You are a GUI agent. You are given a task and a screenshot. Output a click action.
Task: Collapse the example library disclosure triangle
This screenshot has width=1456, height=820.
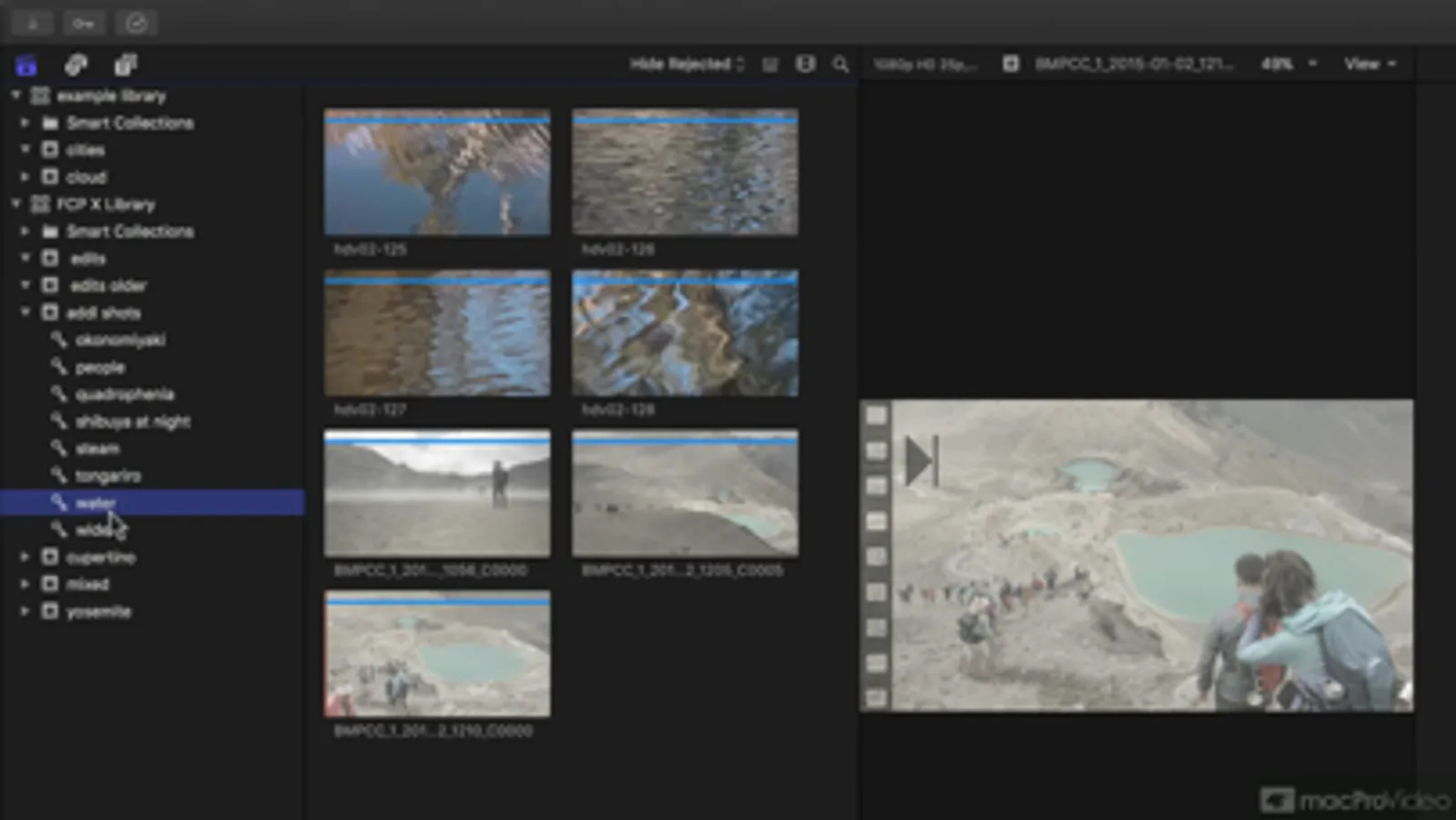(15, 95)
